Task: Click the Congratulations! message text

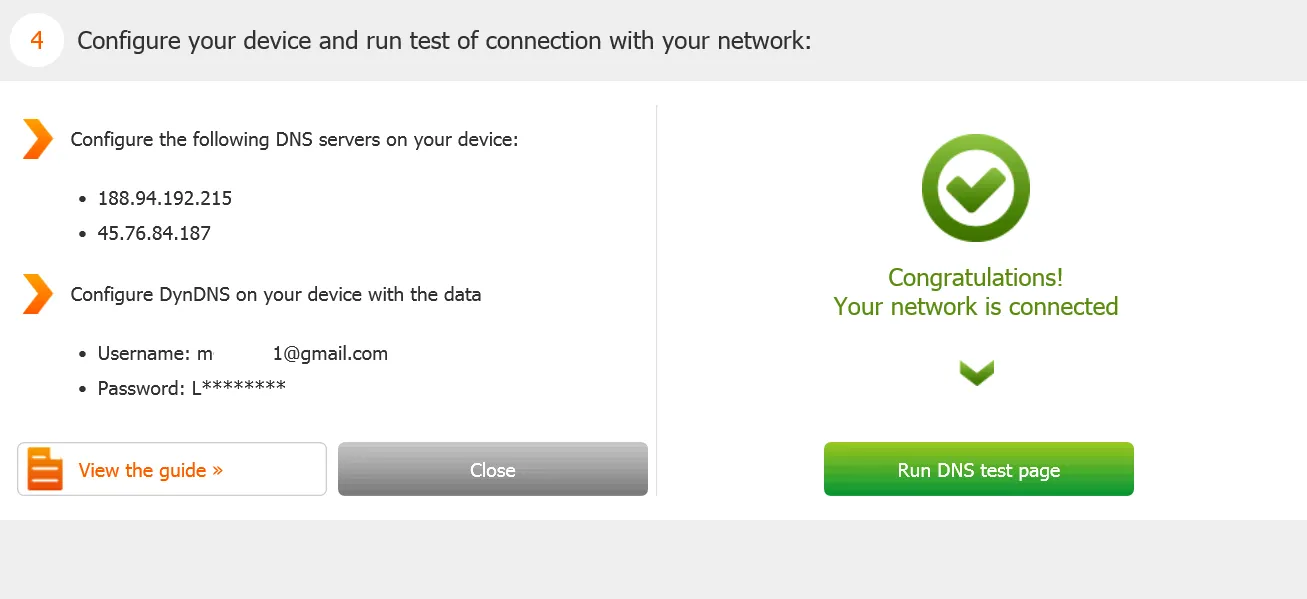Action: pos(976,278)
